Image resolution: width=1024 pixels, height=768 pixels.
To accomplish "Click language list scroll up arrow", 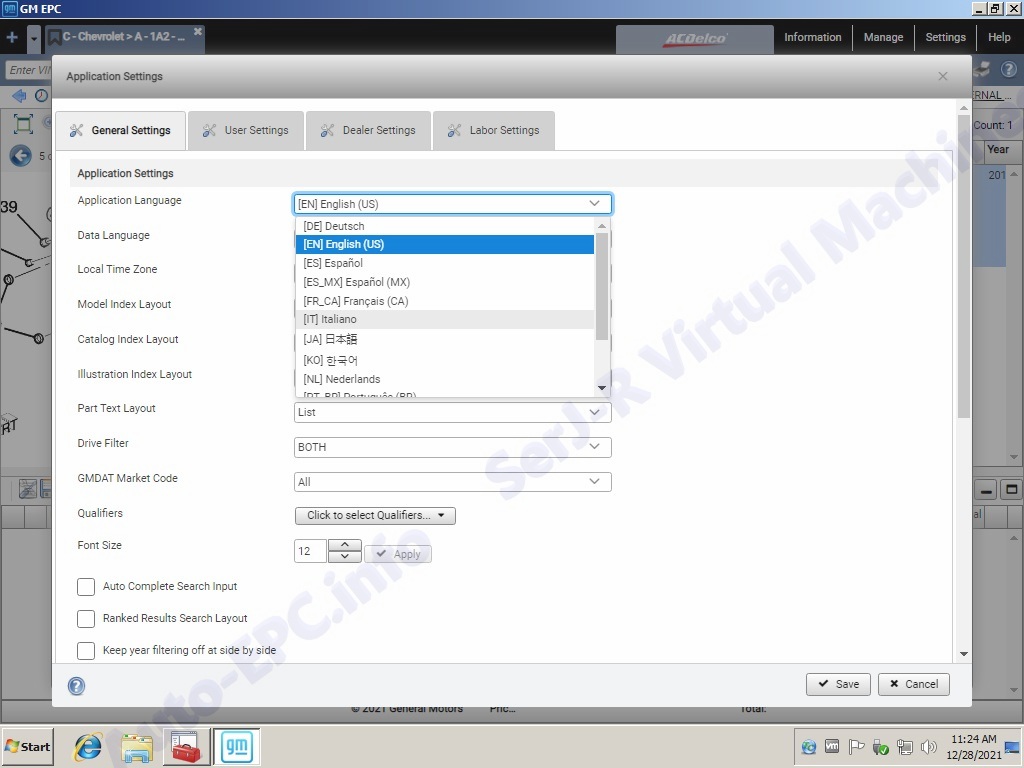I will (602, 225).
